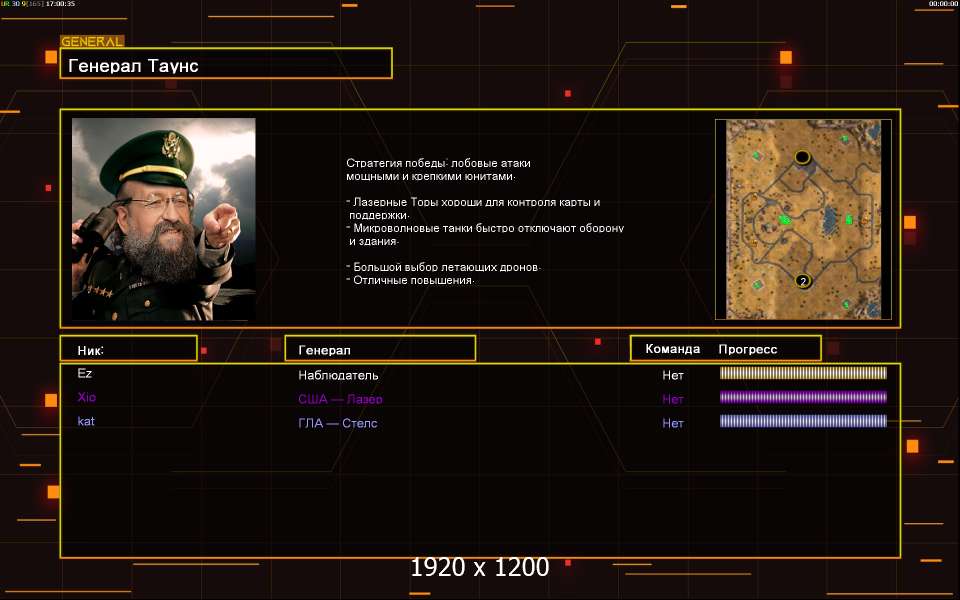The image size is (960, 600).
Task: Click the blue loading progress bar for kat
Action: (x=803, y=421)
